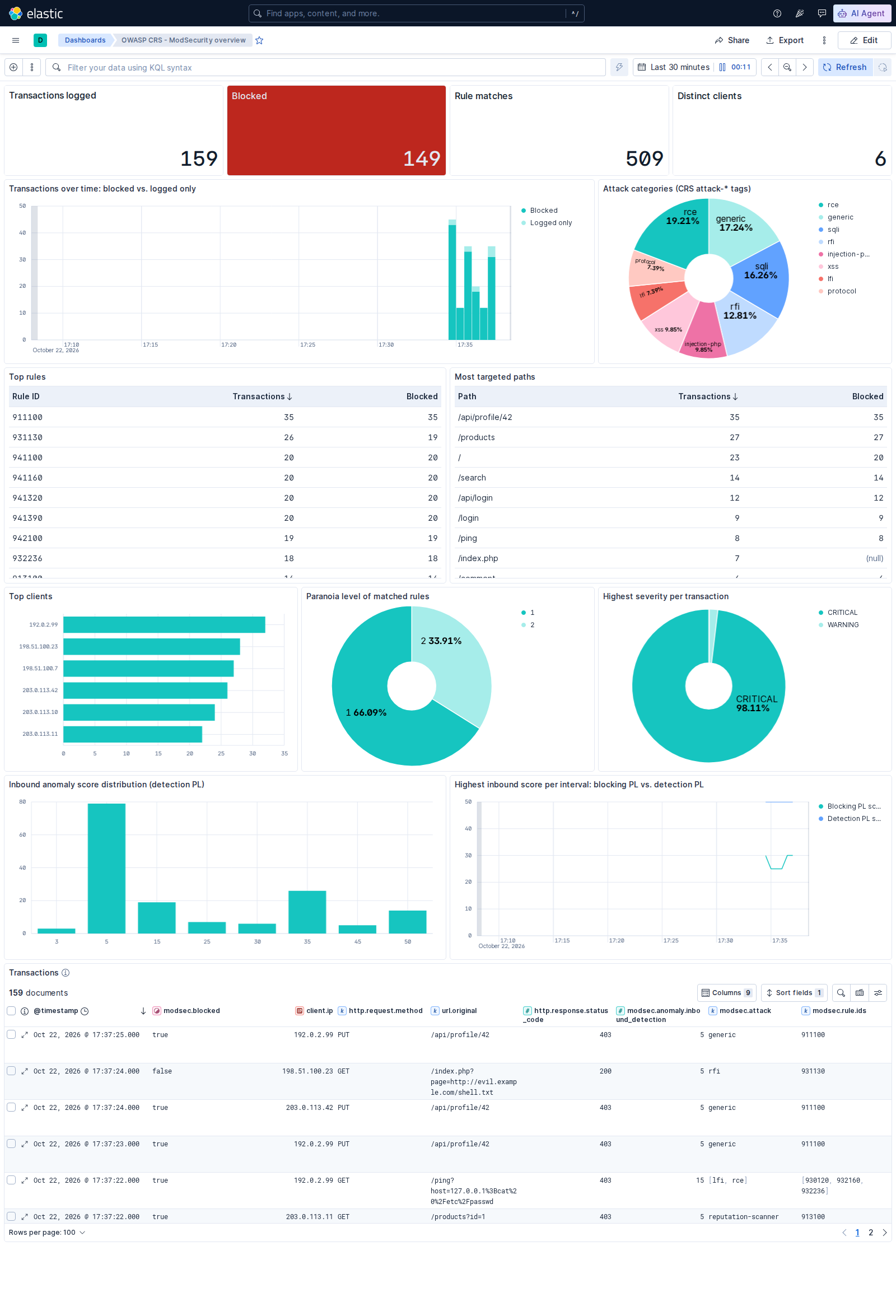Screen dimensions: 896x1316
Task: Sort Top rules by Transactions column
Action: point(262,396)
